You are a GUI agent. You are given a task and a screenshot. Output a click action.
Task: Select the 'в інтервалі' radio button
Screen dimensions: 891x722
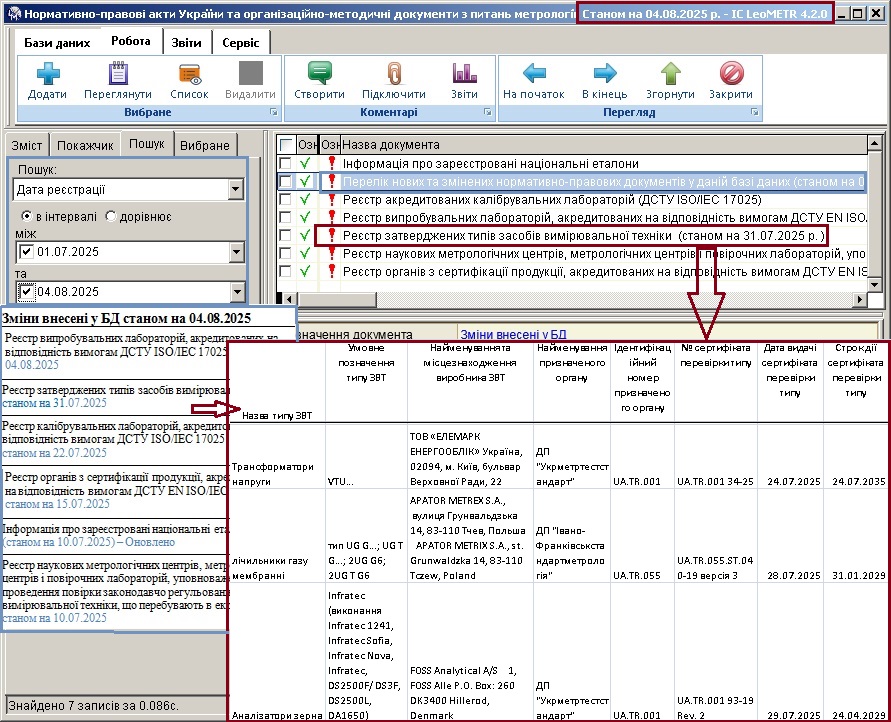pos(27,216)
